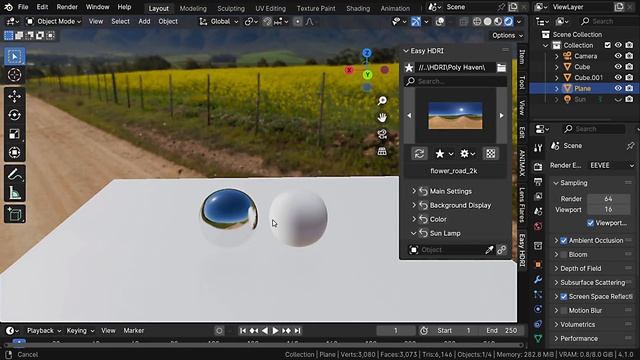Open the Add menu in viewport header

point(144,21)
